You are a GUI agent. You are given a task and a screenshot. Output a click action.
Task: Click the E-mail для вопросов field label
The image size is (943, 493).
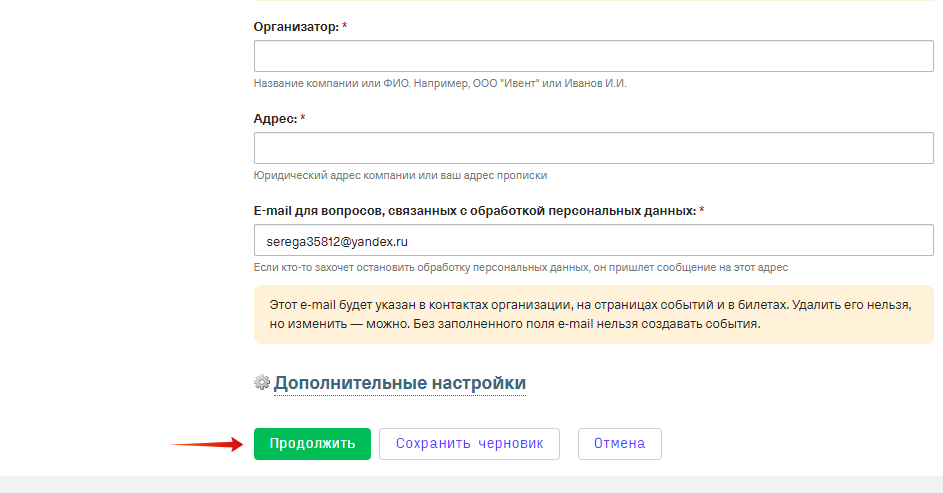[x=475, y=211]
